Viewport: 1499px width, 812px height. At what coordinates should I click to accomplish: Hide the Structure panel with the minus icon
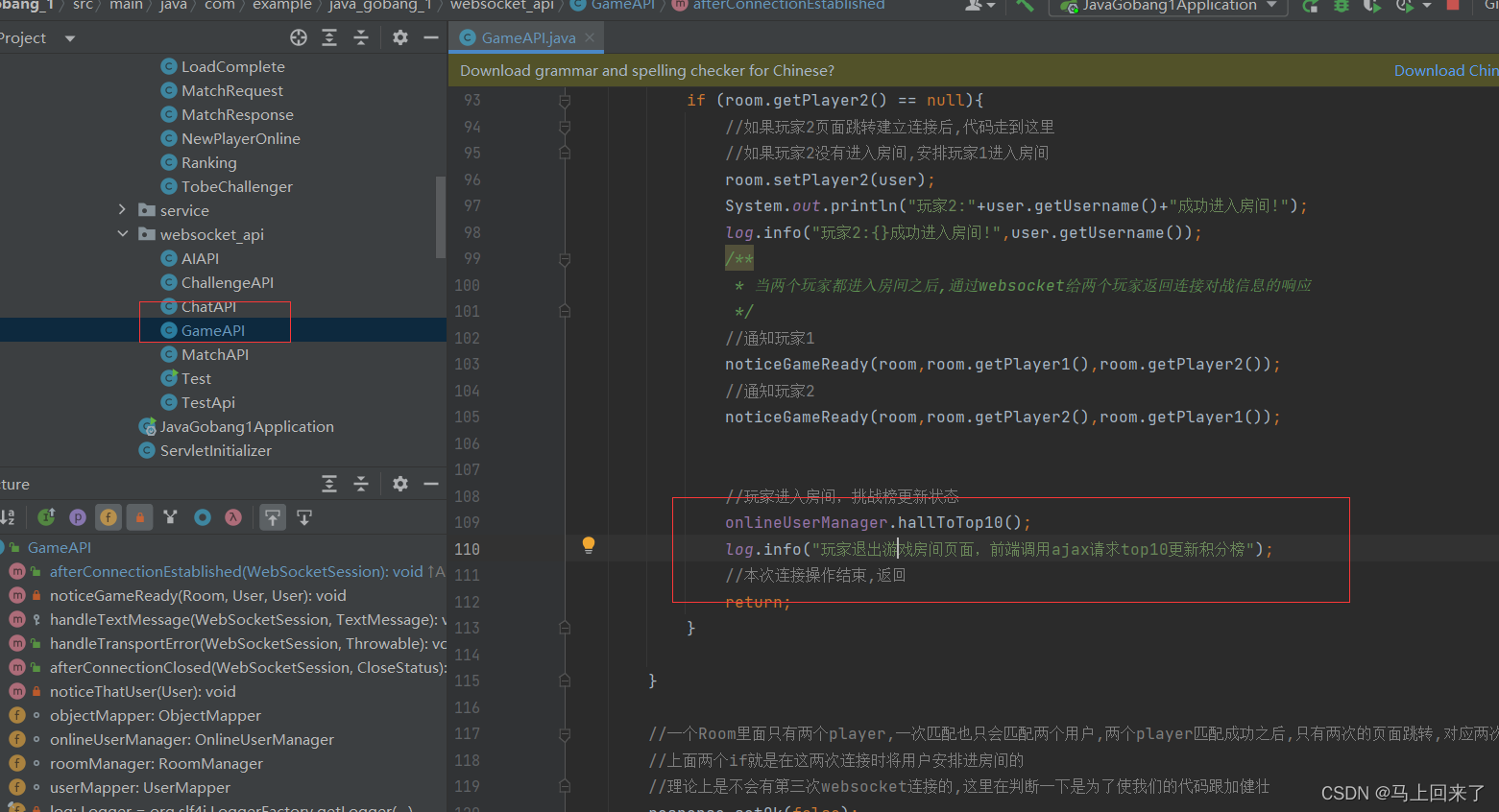pos(431,484)
